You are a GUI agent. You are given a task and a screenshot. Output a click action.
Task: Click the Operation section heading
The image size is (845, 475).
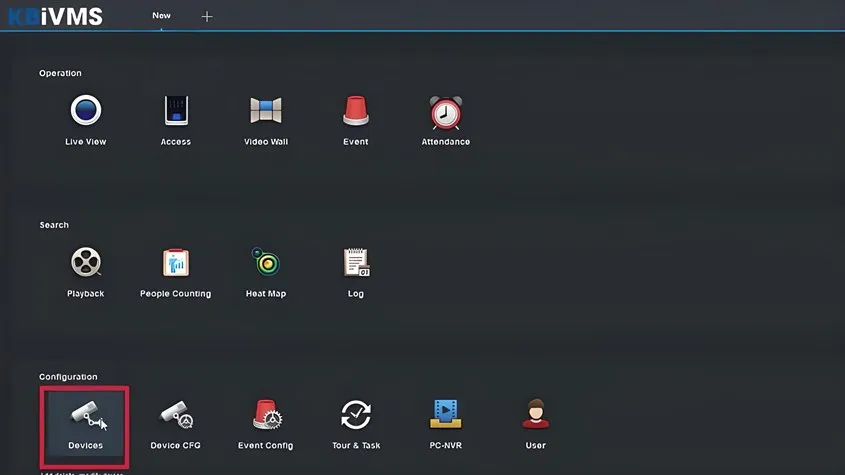tap(60, 73)
